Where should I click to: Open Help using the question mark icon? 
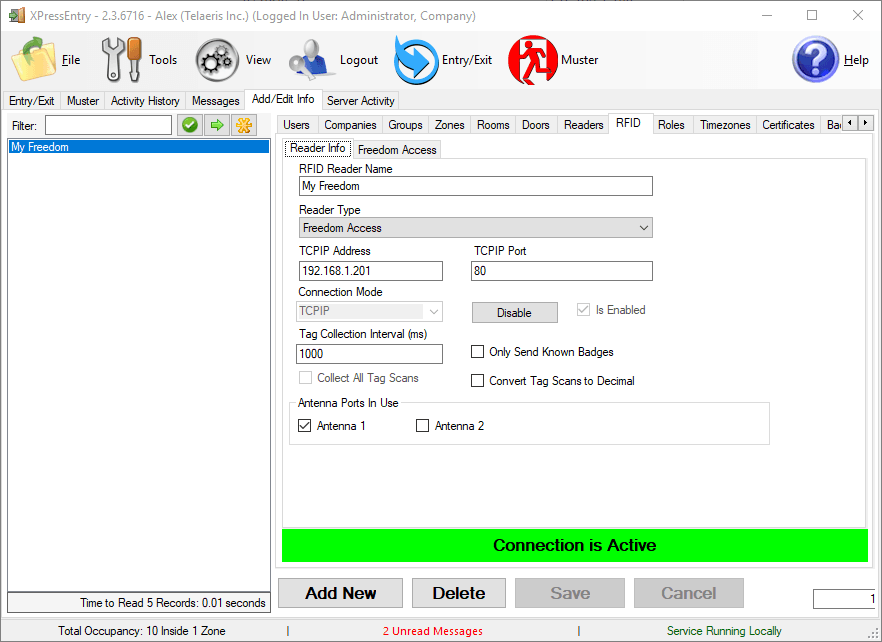815,58
